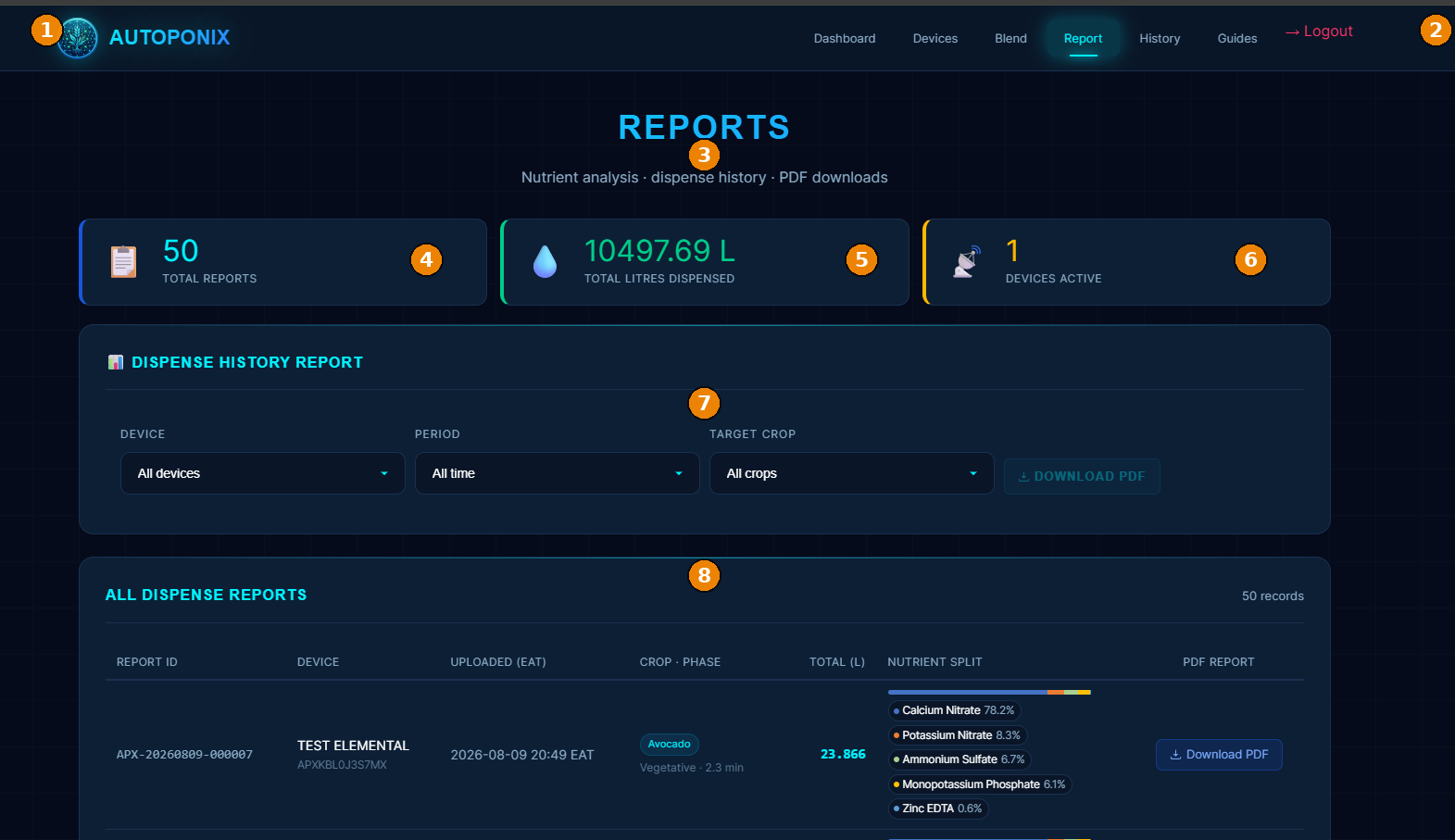Click the 50 records count
The image size is (1455, 840).
tap(1273, 596)
